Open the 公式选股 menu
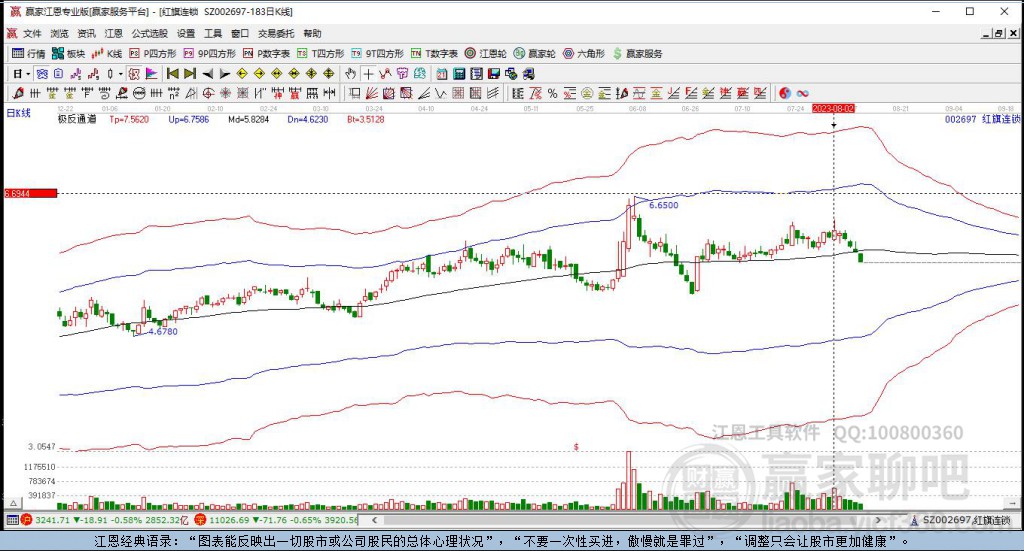This screenshot has width=1024, height=551. click(149, 33)
